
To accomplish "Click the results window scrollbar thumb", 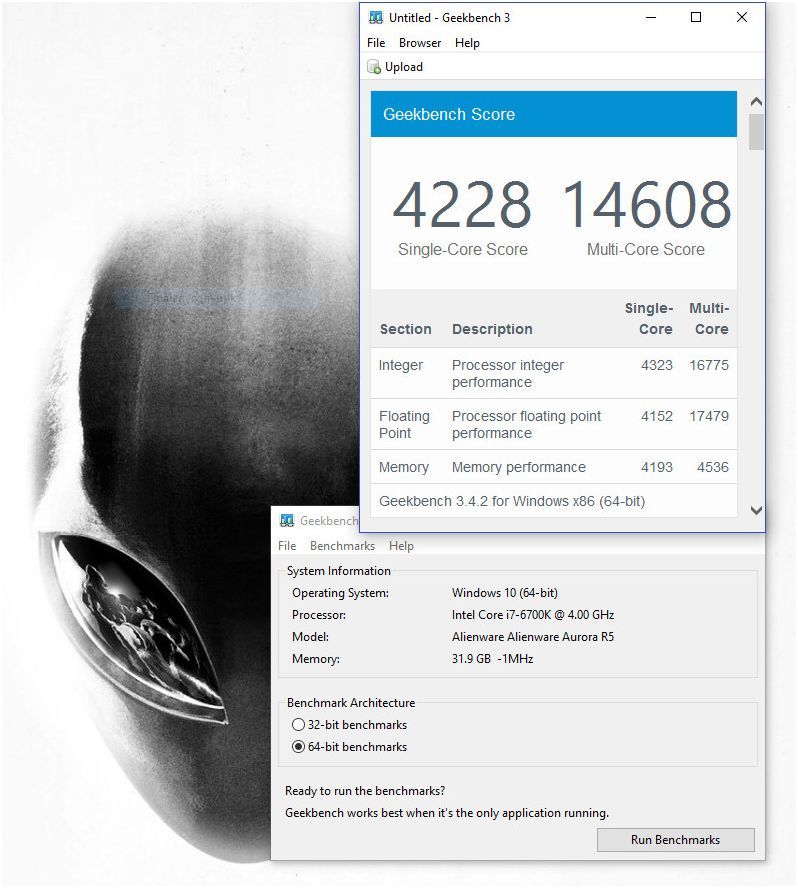I will point(756,132).
